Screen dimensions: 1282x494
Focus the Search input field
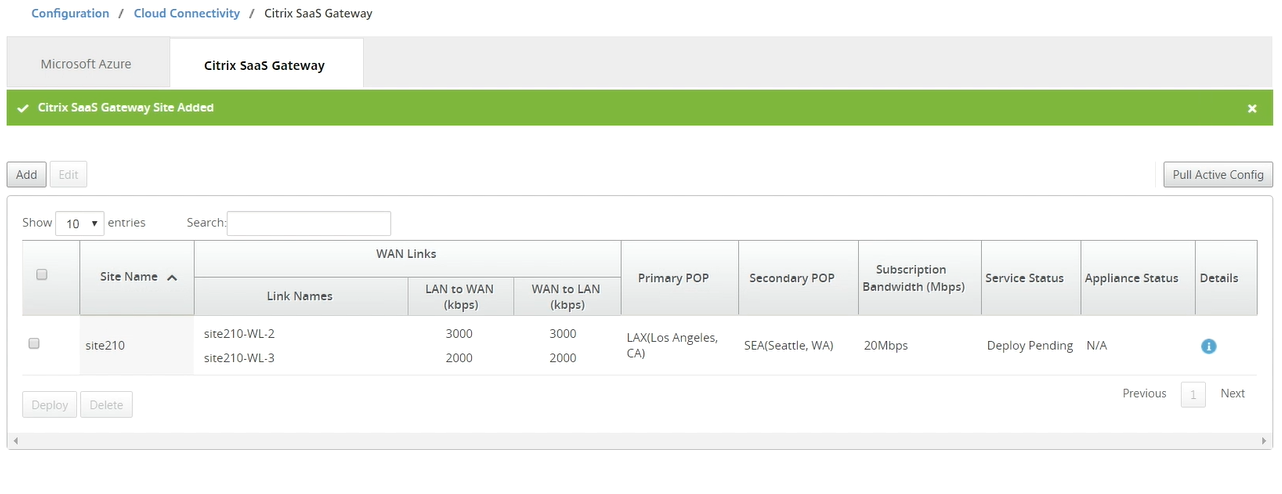[309, 223]
